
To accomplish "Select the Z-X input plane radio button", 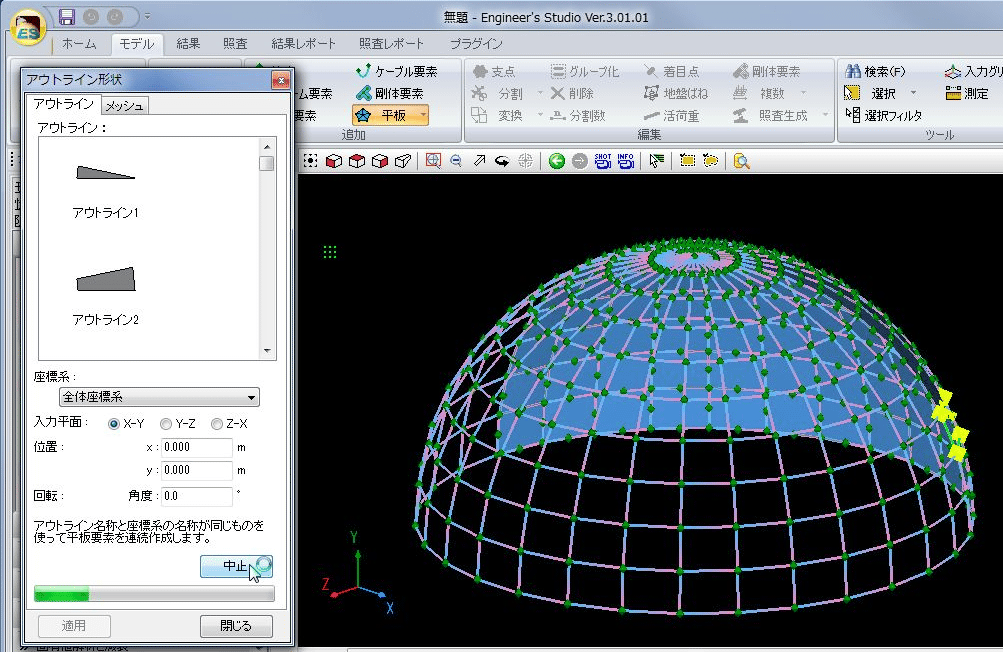I will coord(217,424).
